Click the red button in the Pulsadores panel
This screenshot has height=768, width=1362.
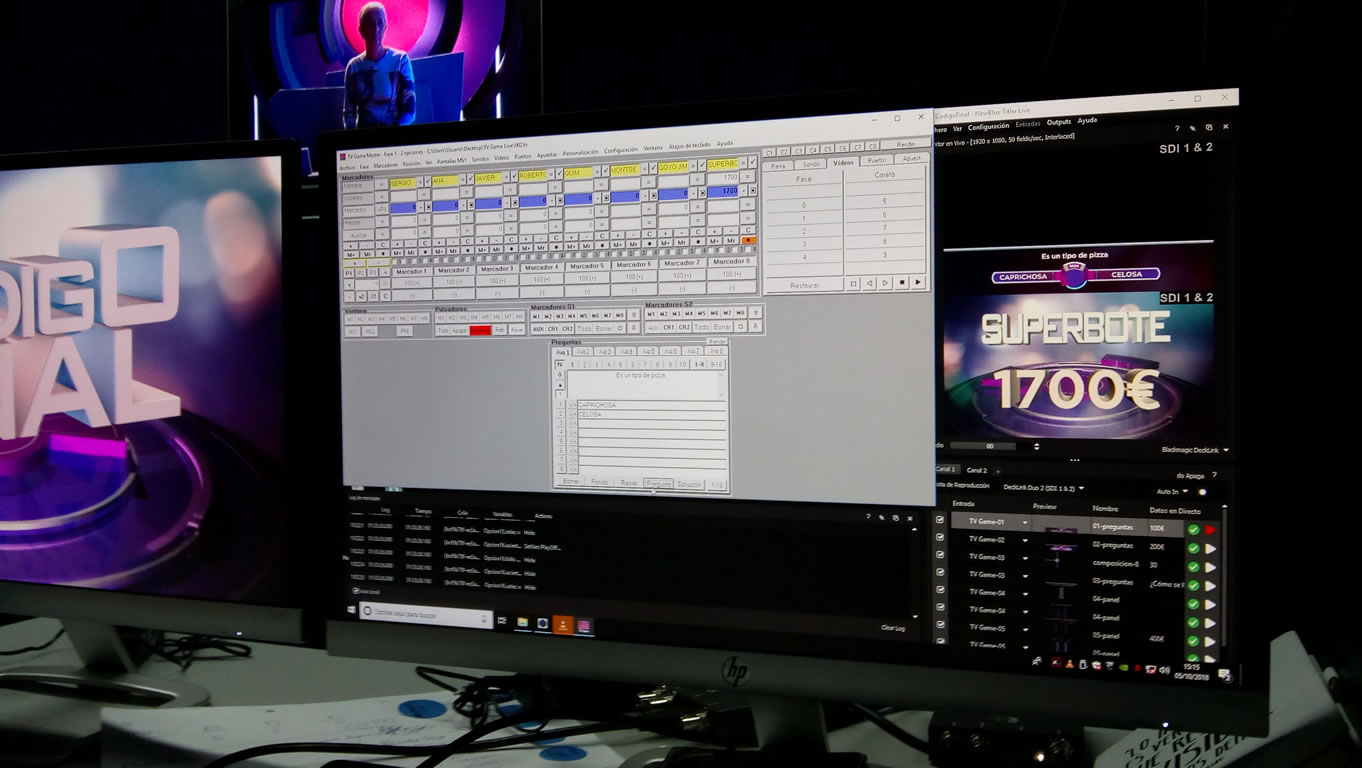[x=480, y=329]
